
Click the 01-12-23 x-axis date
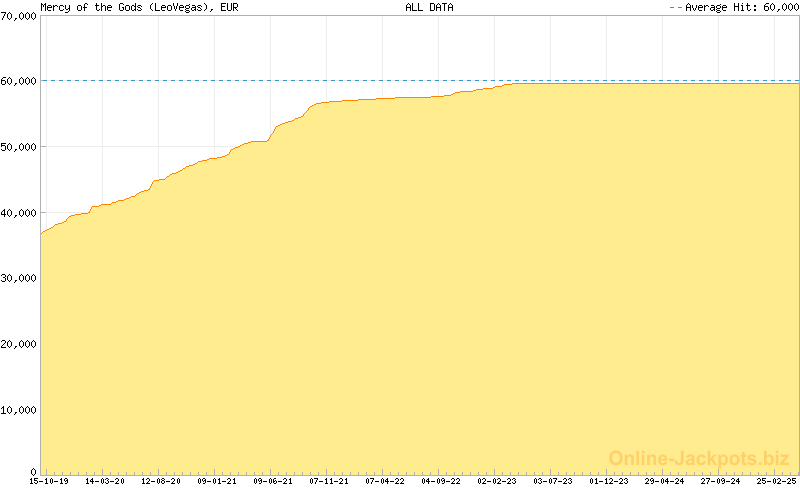pyautogui.click(x=609, y=481)
